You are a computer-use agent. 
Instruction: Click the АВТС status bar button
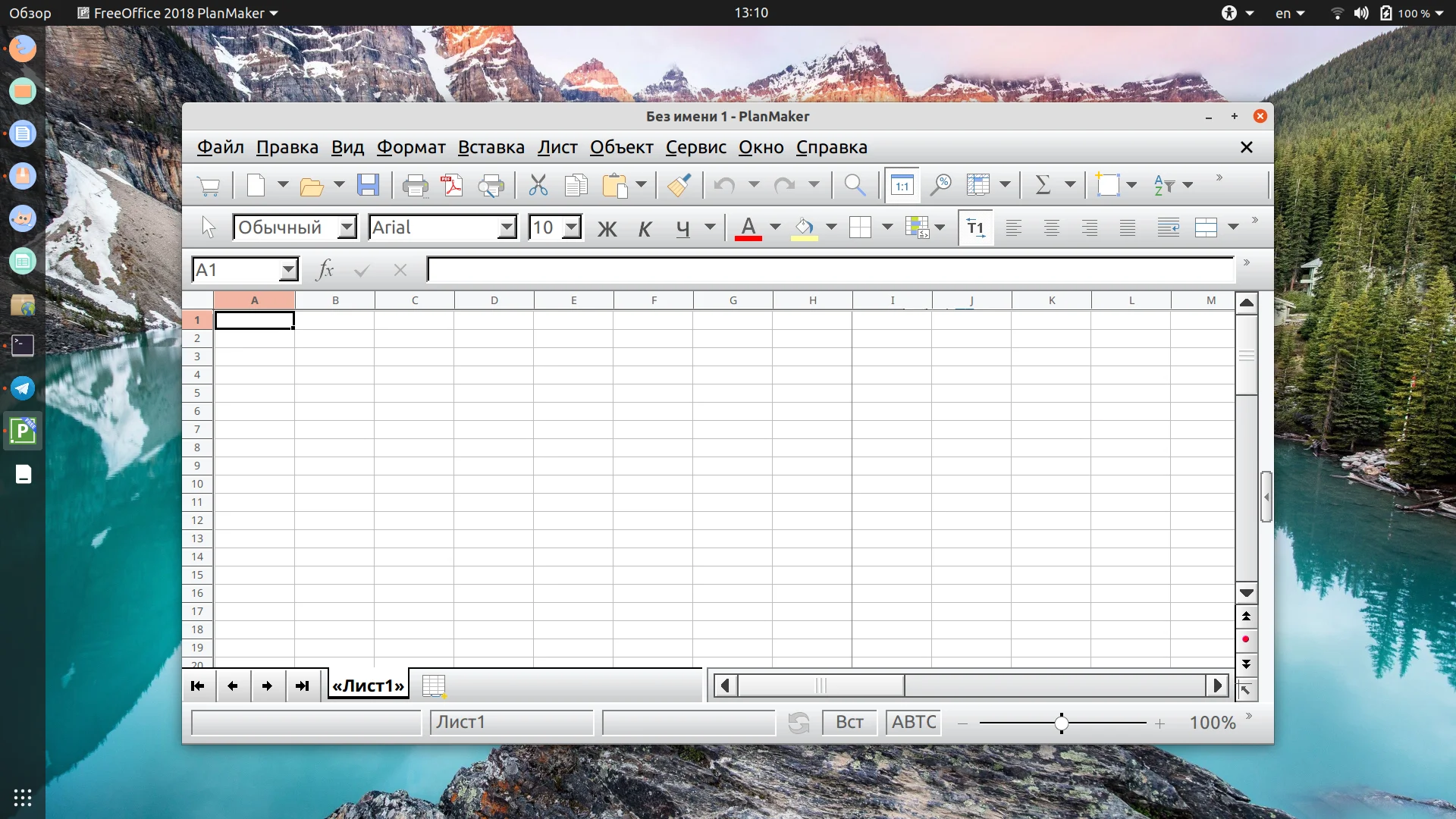pyautogui.click(x=914, y=722)
